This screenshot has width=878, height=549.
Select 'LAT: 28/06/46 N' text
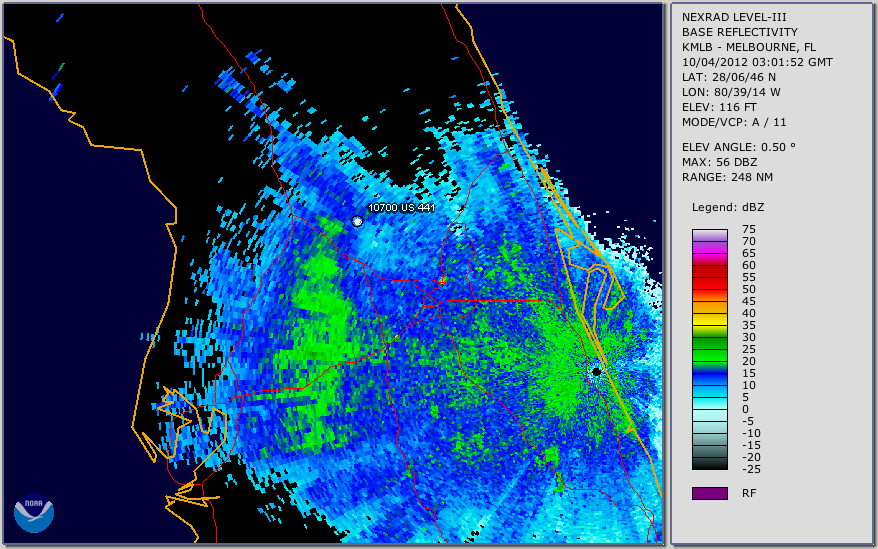click(728, 77)
